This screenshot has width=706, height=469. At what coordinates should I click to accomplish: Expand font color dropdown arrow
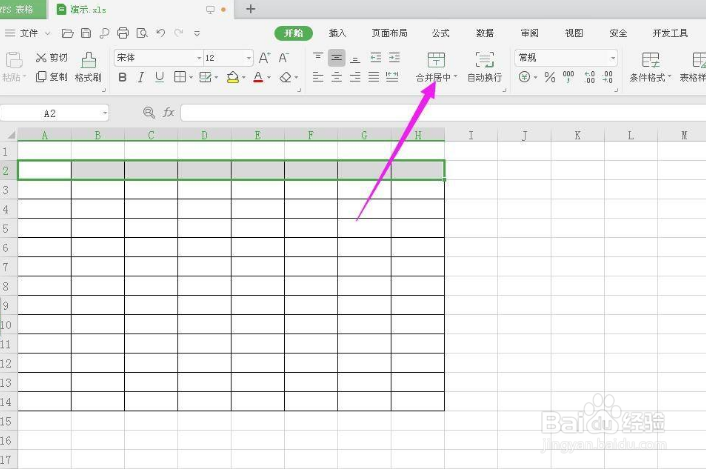[x=269, y=77]
